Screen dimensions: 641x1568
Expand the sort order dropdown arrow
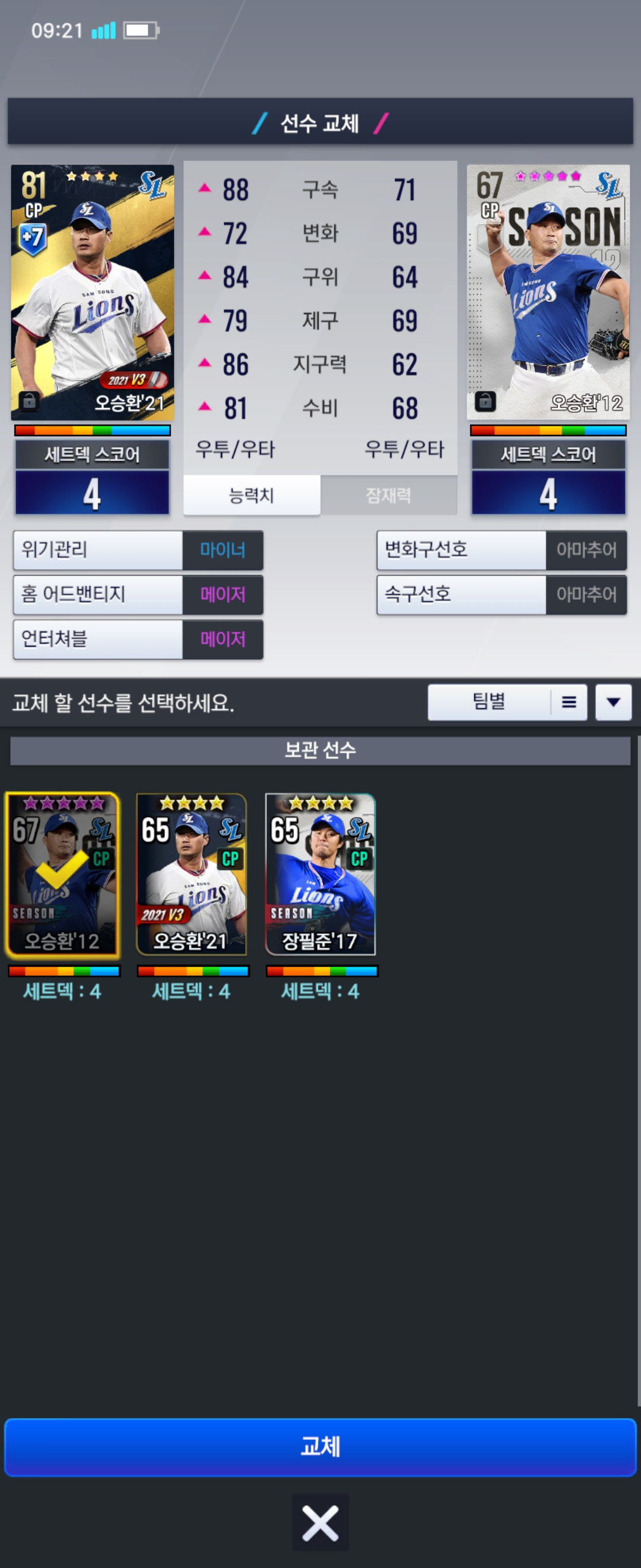tap(613, 702)
